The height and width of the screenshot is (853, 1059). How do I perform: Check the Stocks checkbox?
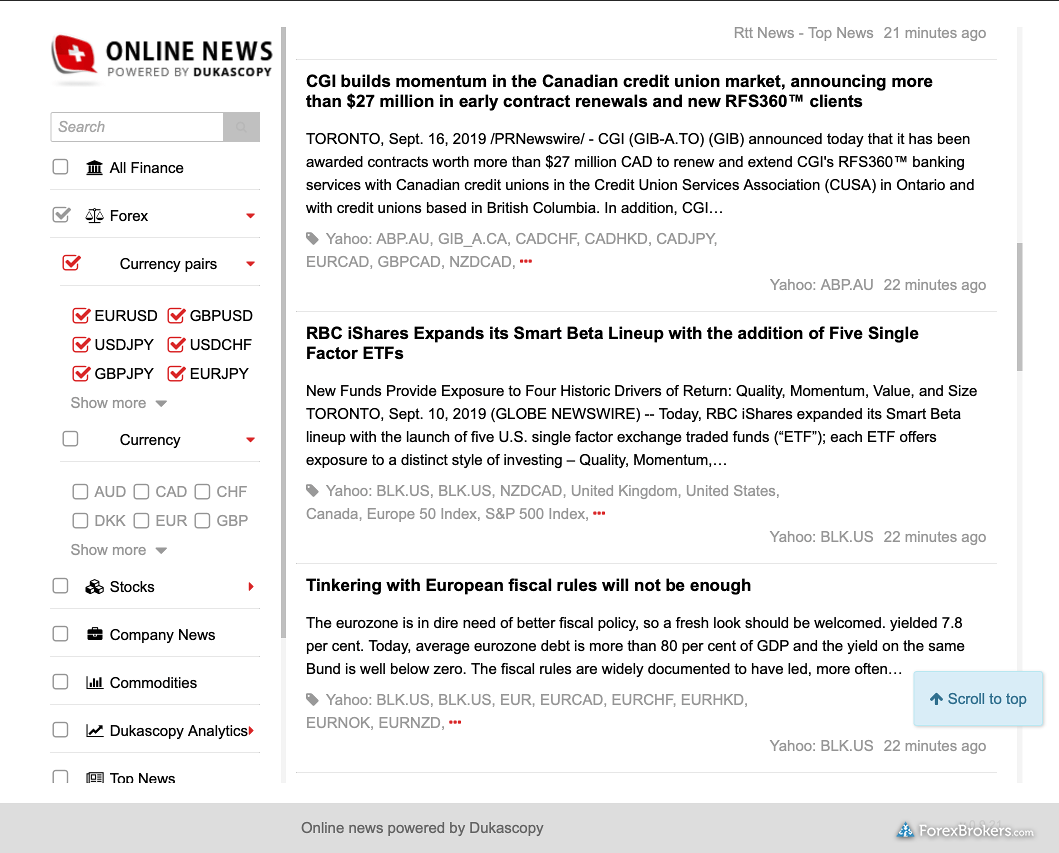(61, 586)
